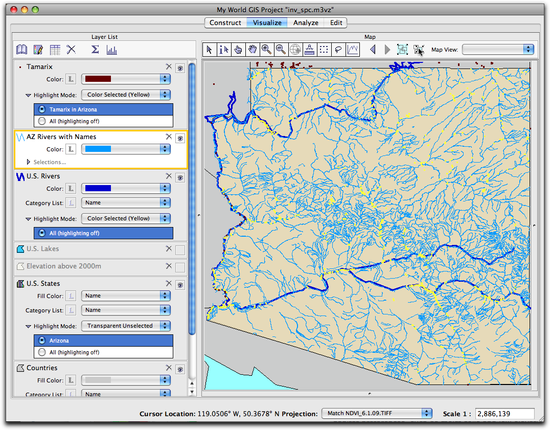Viewport: 550px width, 430px height.
Task: Zoom to selected features icon
Action: [418, 49]
